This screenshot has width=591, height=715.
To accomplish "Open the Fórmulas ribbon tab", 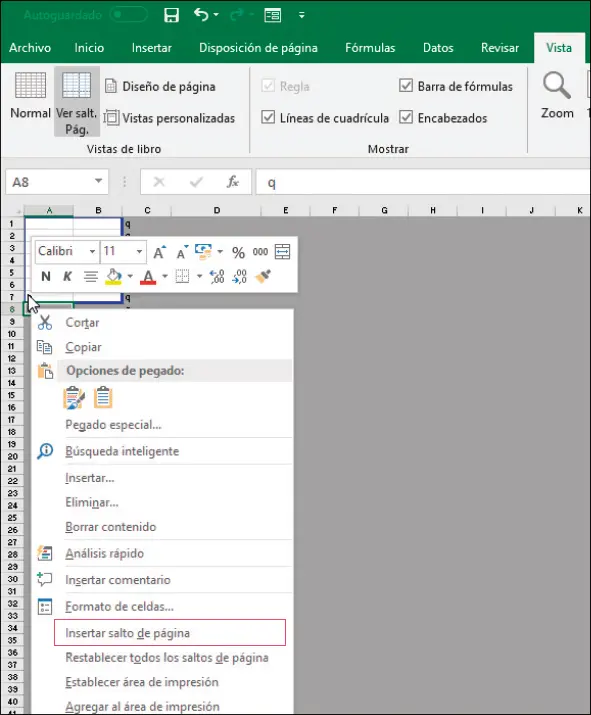I will pos(370,48).
